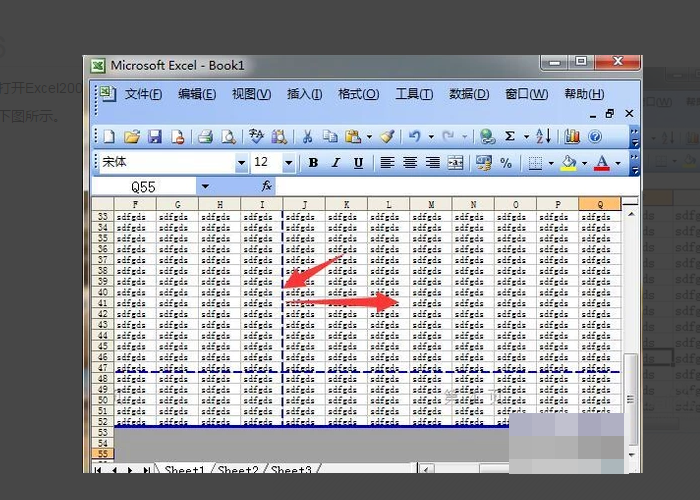The width and height of the screenshot is (700, 500).
Task: Expand the Paste options arrow
Action: pos(369,137)
